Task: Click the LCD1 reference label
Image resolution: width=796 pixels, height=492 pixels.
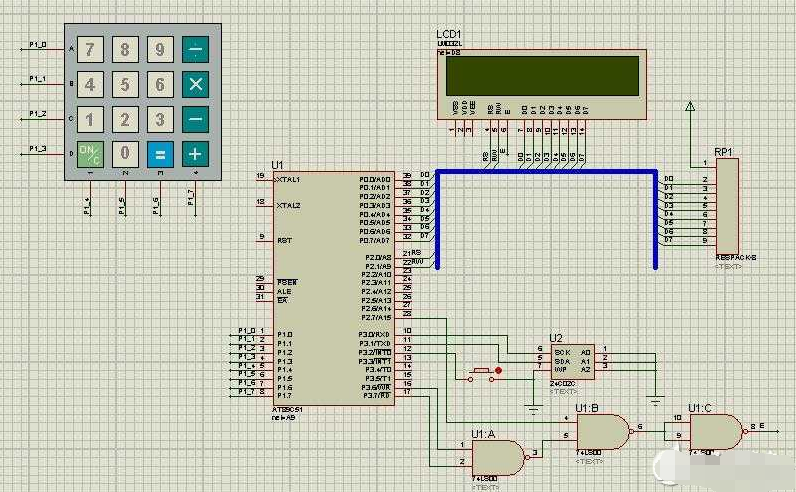Action: coord(449,34)
